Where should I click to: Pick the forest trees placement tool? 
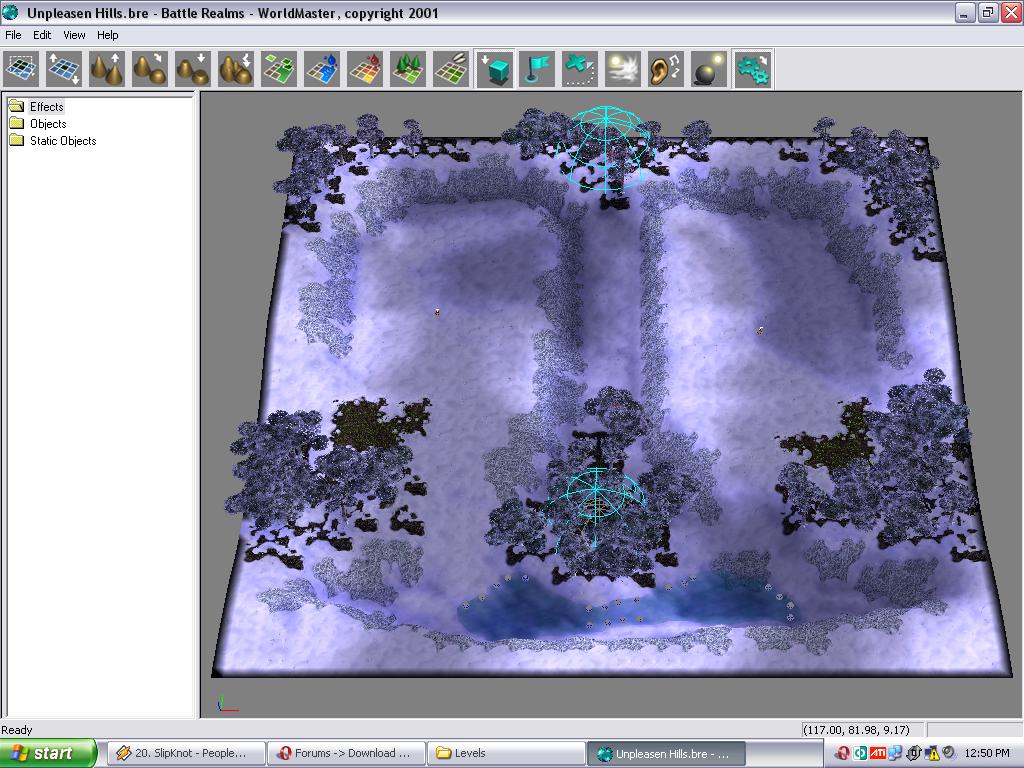407,70
